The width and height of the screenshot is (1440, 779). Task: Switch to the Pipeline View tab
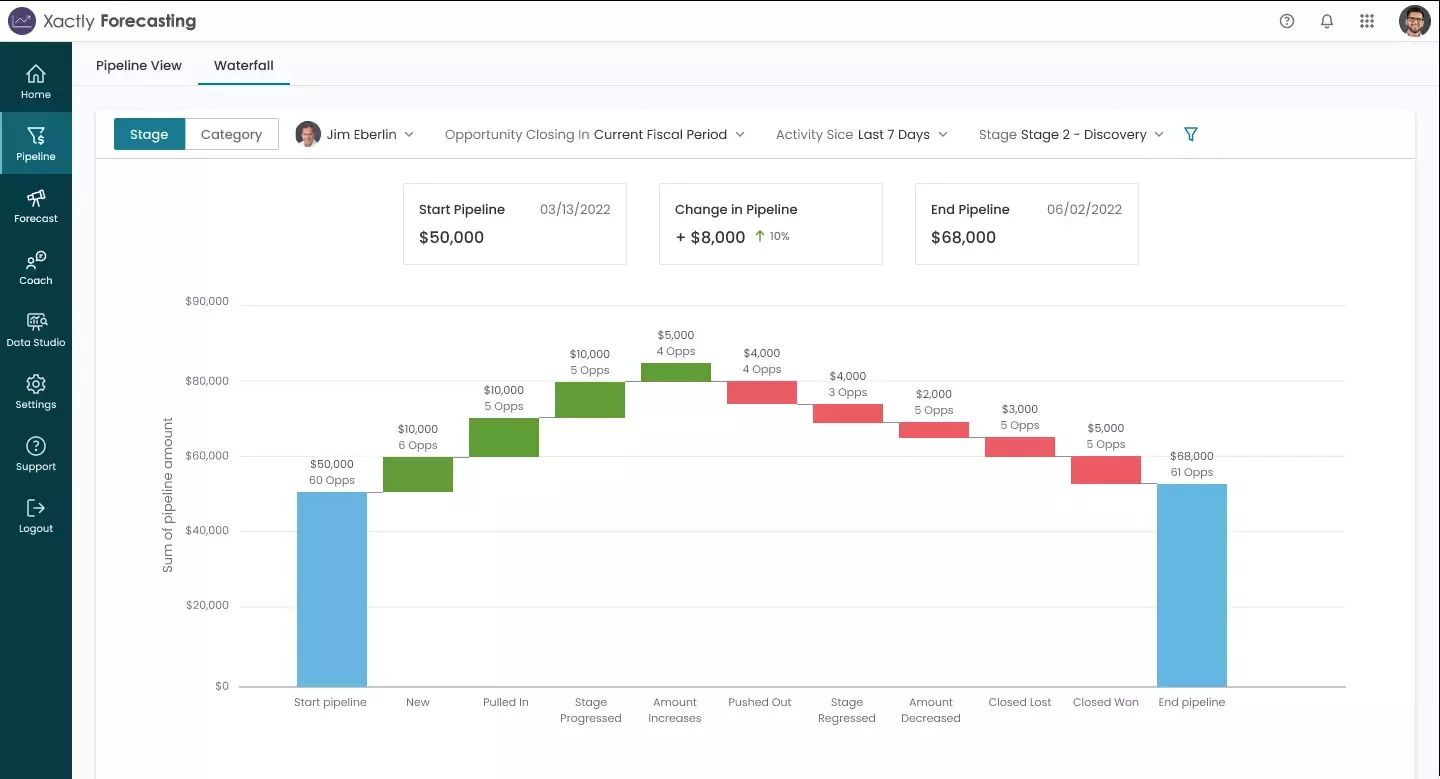139,66
